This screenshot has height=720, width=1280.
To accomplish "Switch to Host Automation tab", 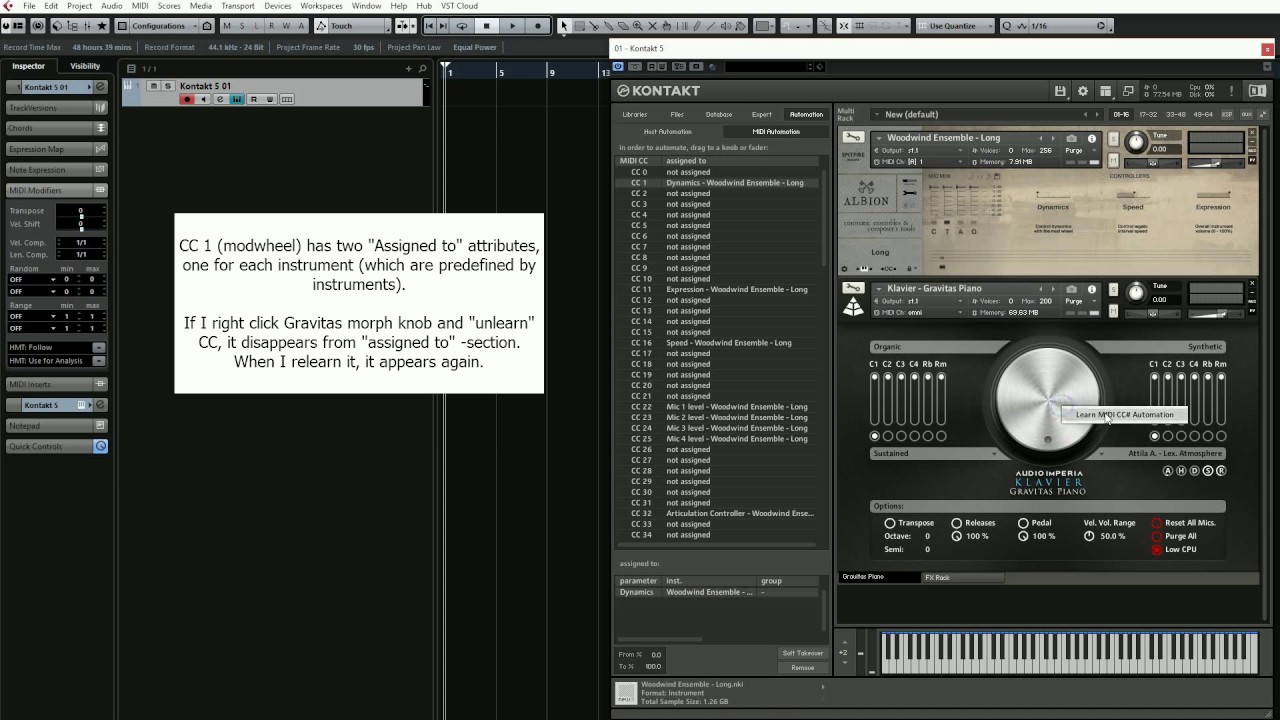I will (668, 131).
